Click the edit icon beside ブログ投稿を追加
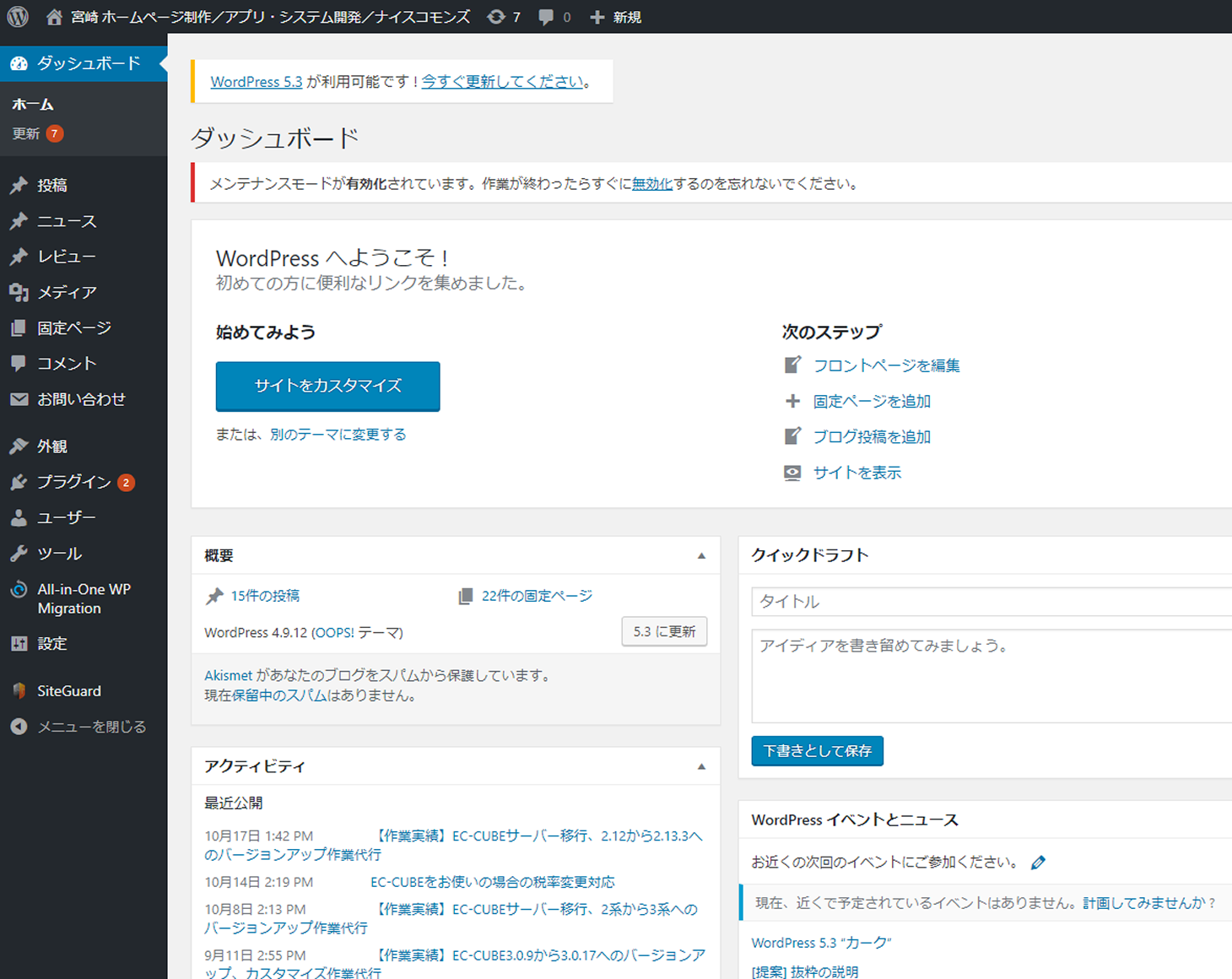This screenshot has height=979, width=1232. coord(792,436)
